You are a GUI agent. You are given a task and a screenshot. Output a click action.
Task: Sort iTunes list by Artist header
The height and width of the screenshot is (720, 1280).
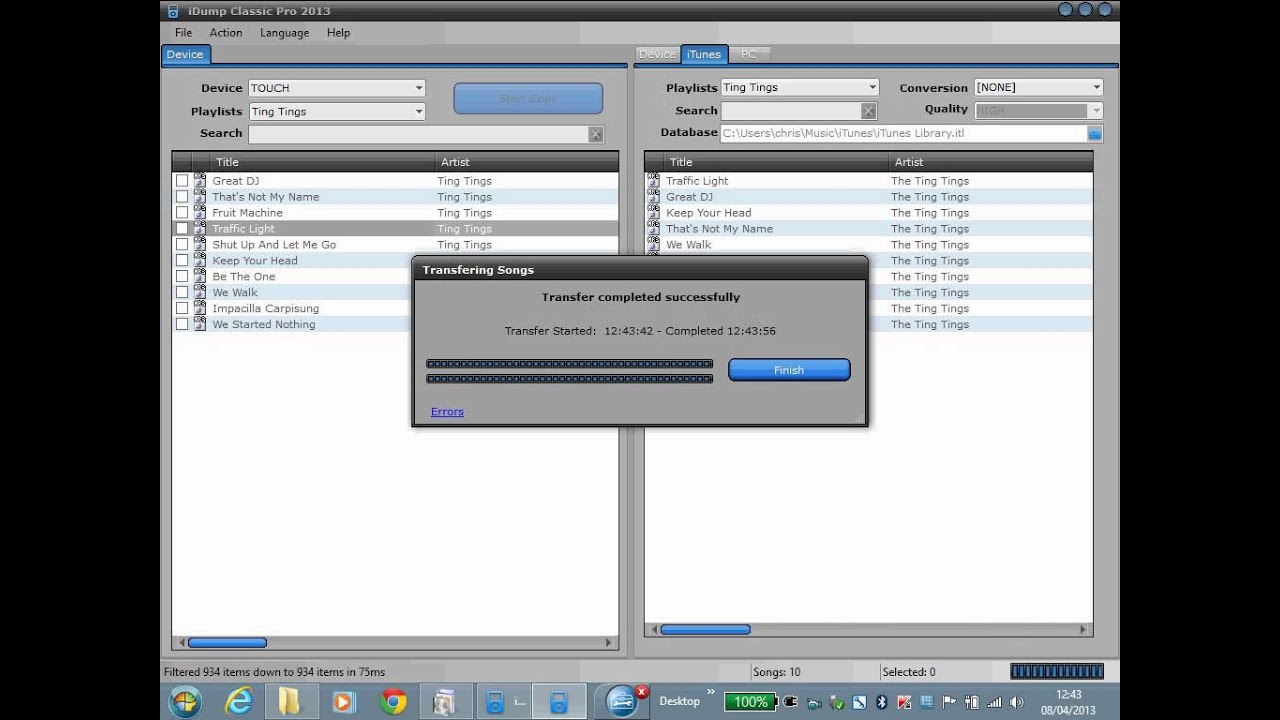[991, 162]
